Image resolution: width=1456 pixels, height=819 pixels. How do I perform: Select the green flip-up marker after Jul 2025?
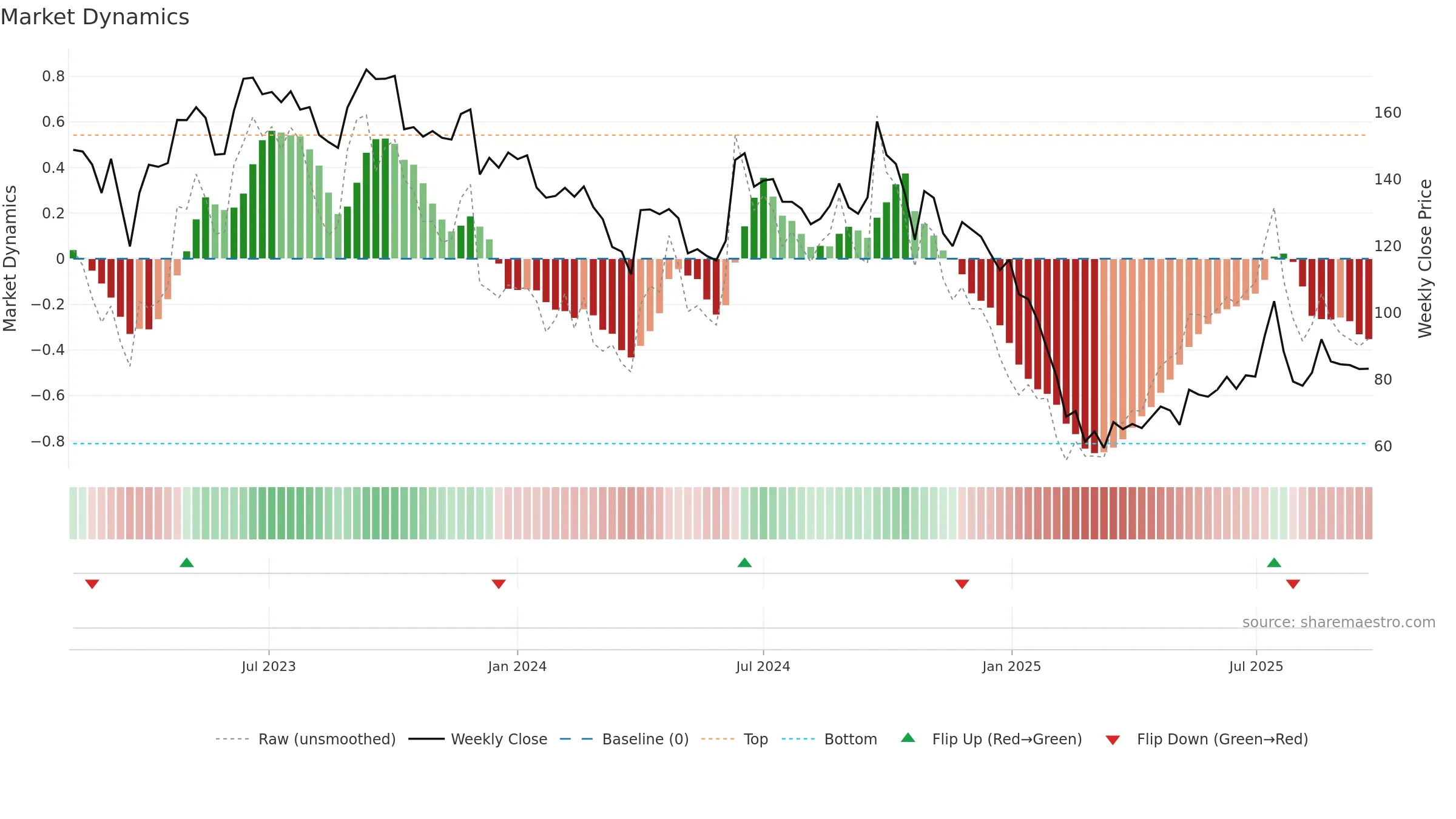click(1274, 562)
